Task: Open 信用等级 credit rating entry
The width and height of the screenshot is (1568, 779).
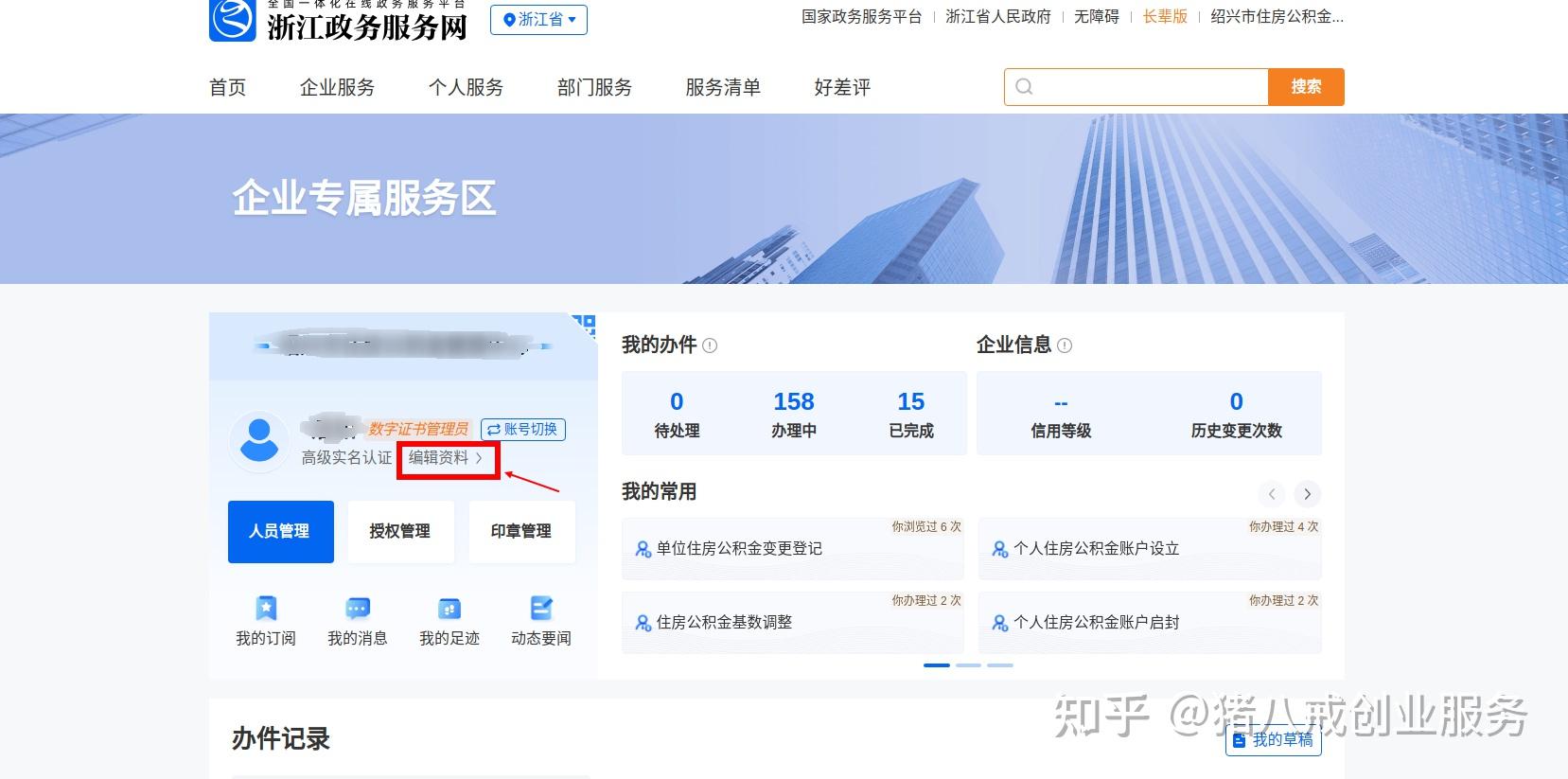Action: 1061,414
